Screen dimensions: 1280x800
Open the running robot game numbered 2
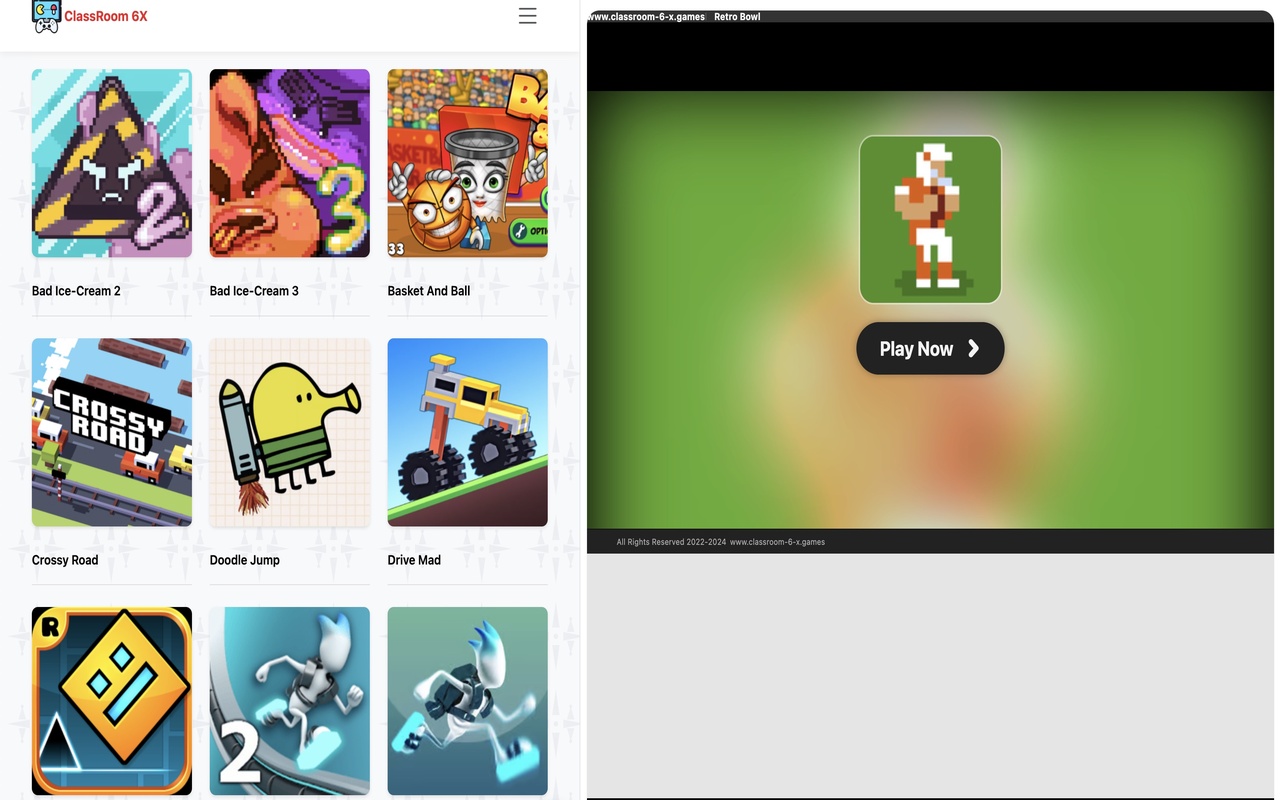(x=290, y=701)
